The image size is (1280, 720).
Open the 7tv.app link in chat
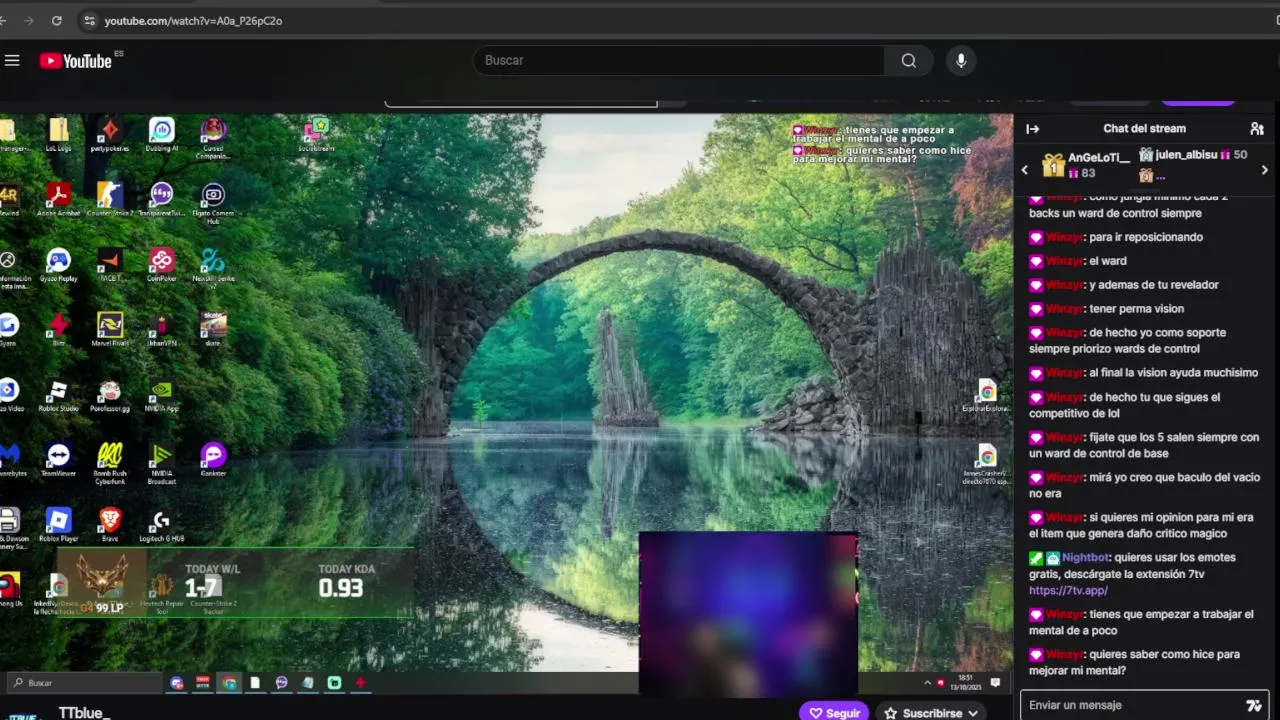click(x=1068, y=591)
